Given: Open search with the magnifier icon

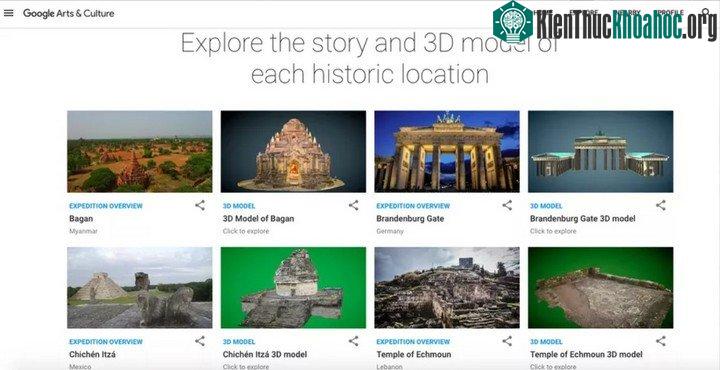Looking at the screenshot, I should [706, 13].
